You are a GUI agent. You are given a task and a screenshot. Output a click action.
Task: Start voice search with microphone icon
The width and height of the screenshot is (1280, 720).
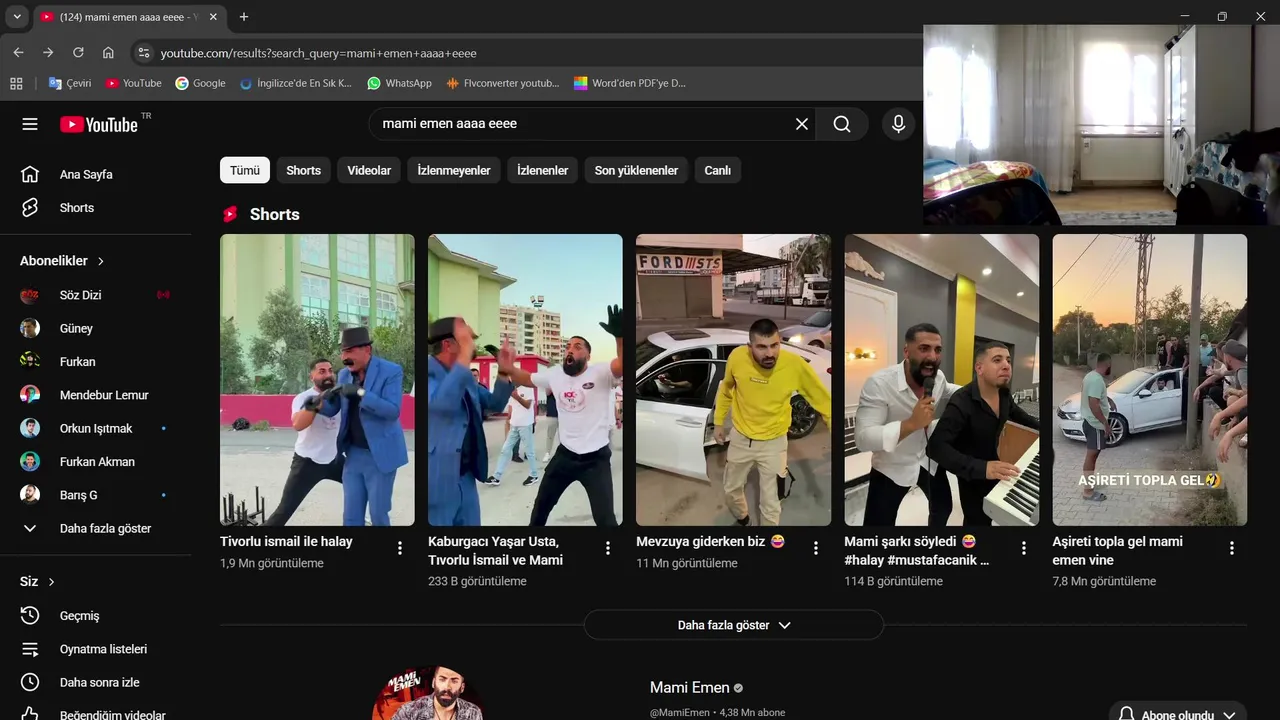898,124
